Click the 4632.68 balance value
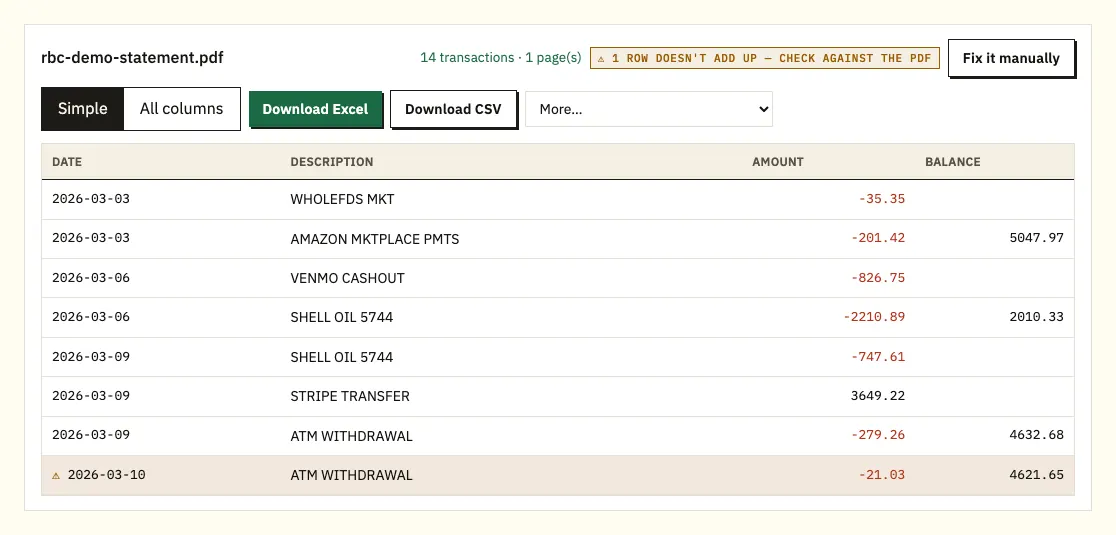This screenshot has height=535, width=1116. tap(1036, 435)
